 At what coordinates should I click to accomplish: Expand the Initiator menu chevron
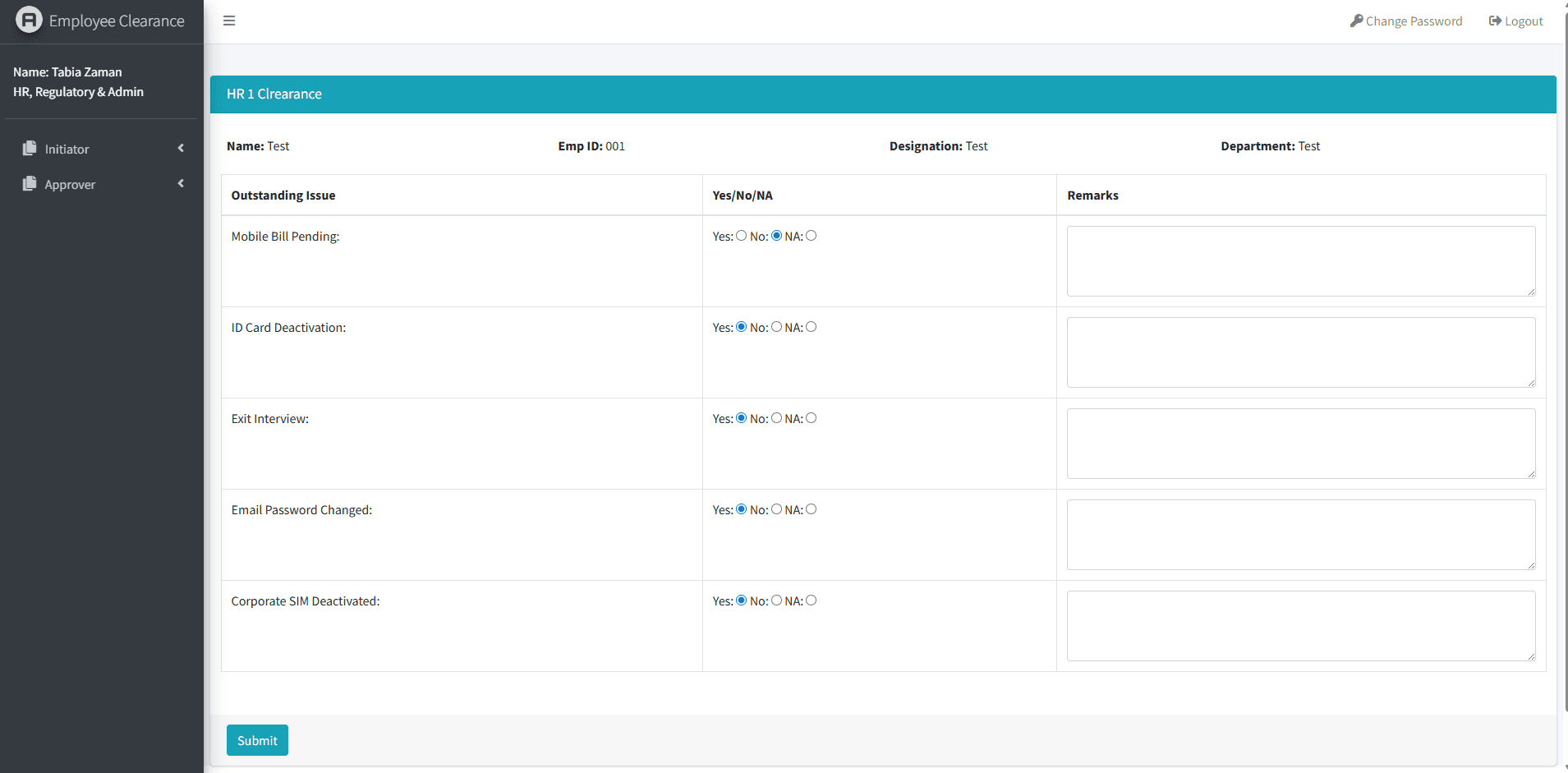[x=181, y=149]
